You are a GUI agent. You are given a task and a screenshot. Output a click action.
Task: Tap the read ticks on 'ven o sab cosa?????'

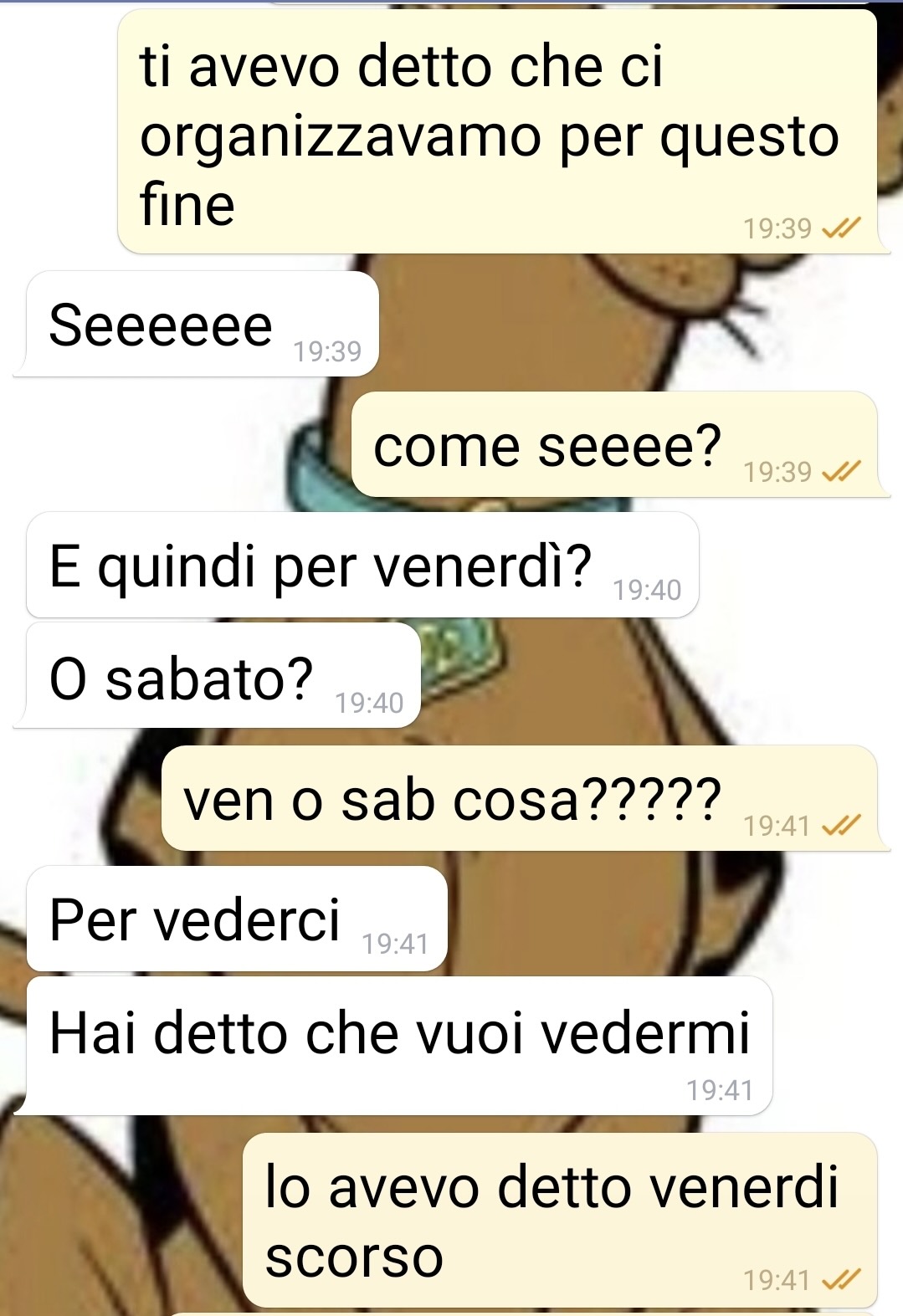tap(841, 826)
